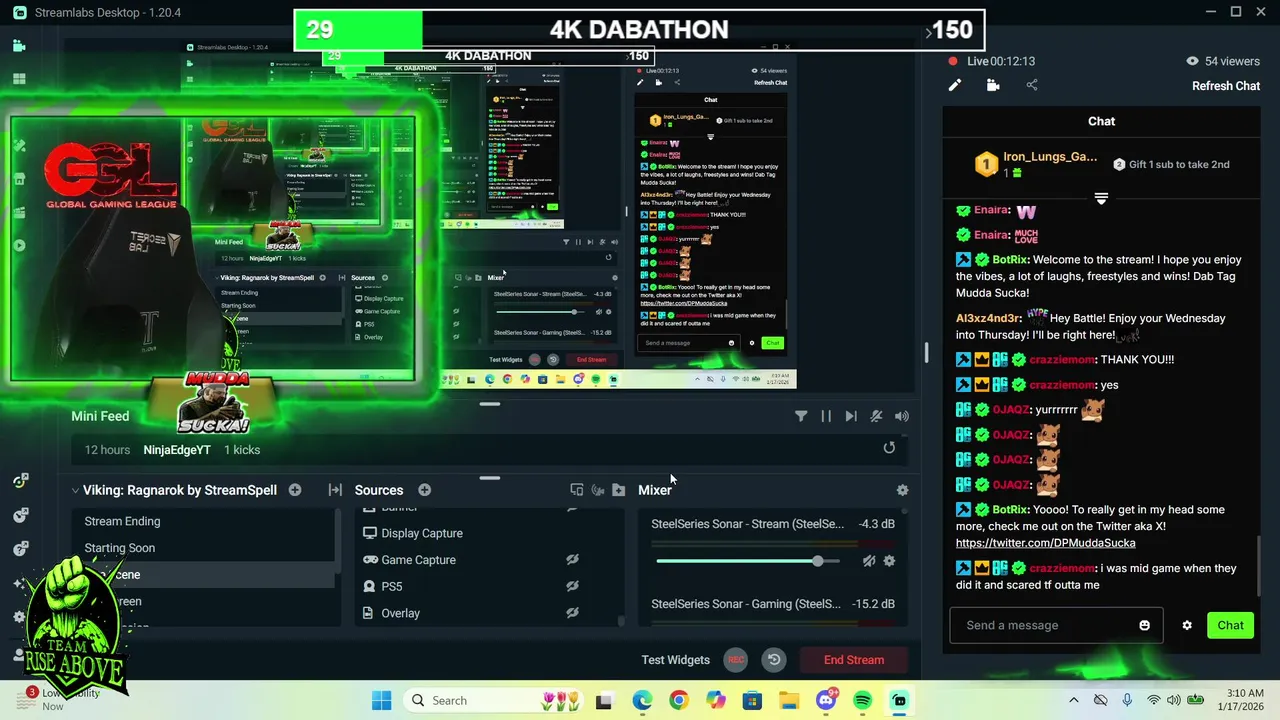Open Spotify from the taskbar
1280x720 pixels.
(863, 701)
